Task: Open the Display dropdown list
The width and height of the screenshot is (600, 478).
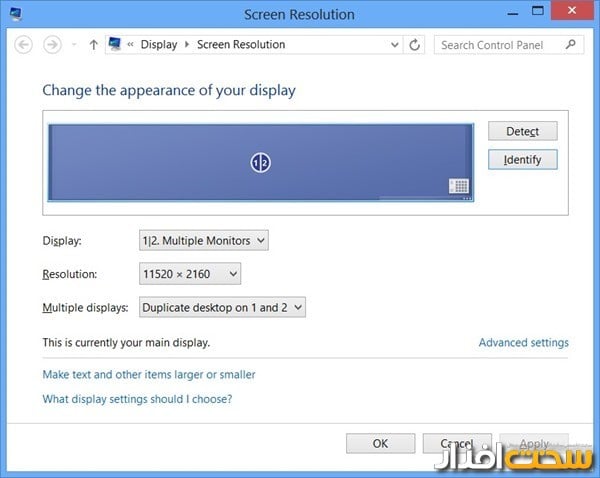Action: pyautogui.click(x=203, y=240)
